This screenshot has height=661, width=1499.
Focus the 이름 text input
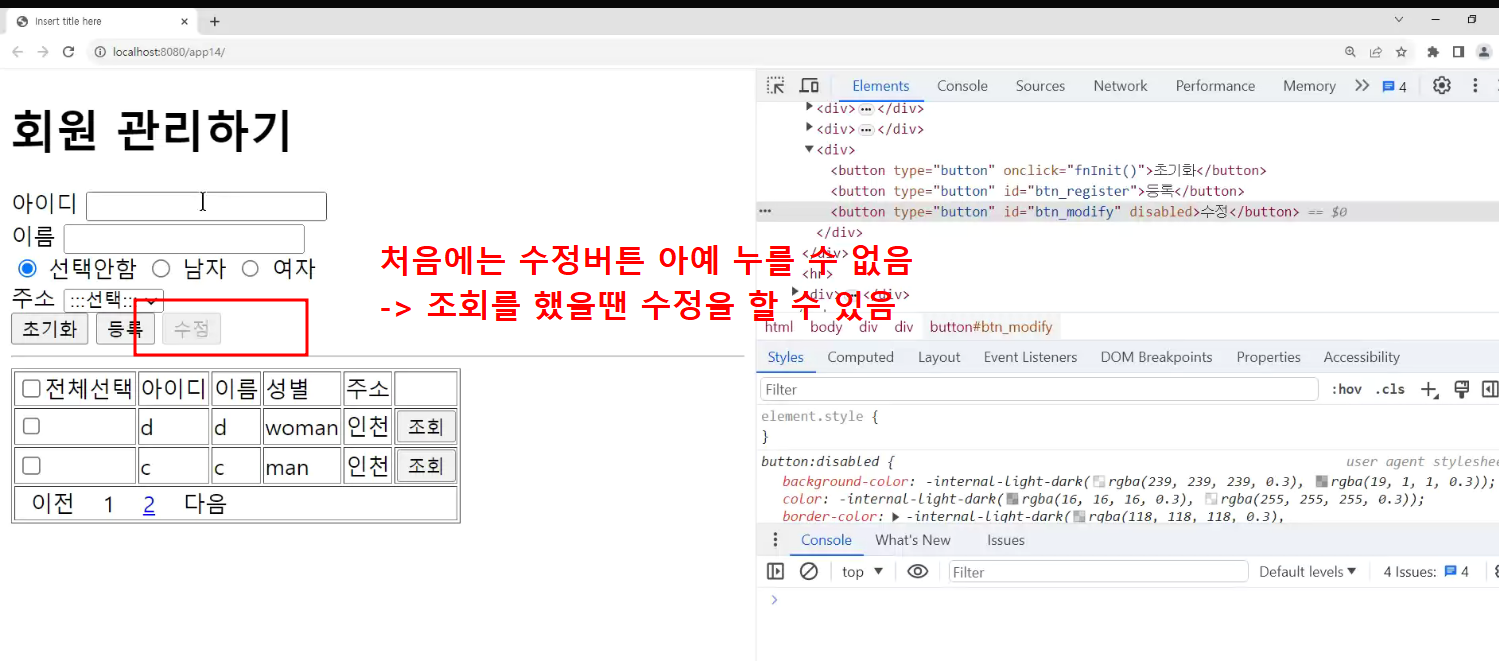184,239
